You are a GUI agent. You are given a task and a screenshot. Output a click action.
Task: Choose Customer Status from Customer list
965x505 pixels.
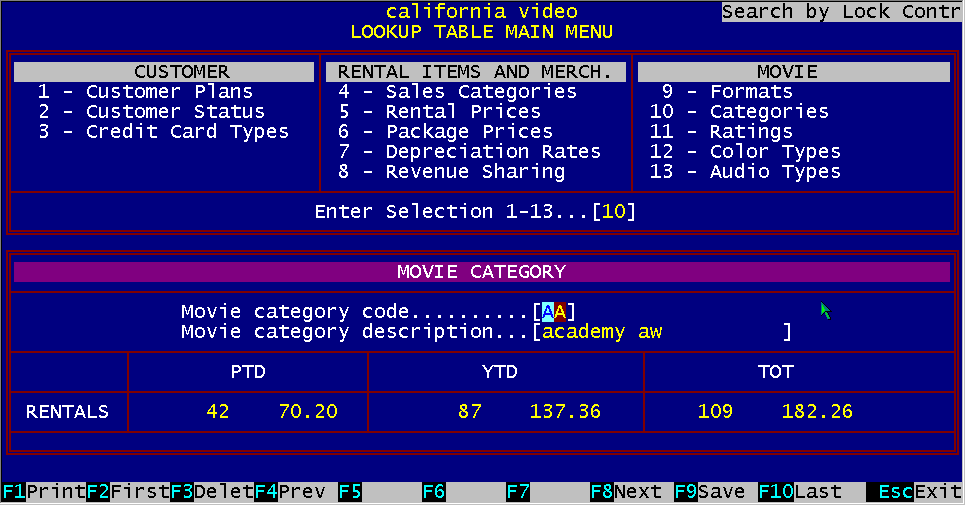(151, 112)
